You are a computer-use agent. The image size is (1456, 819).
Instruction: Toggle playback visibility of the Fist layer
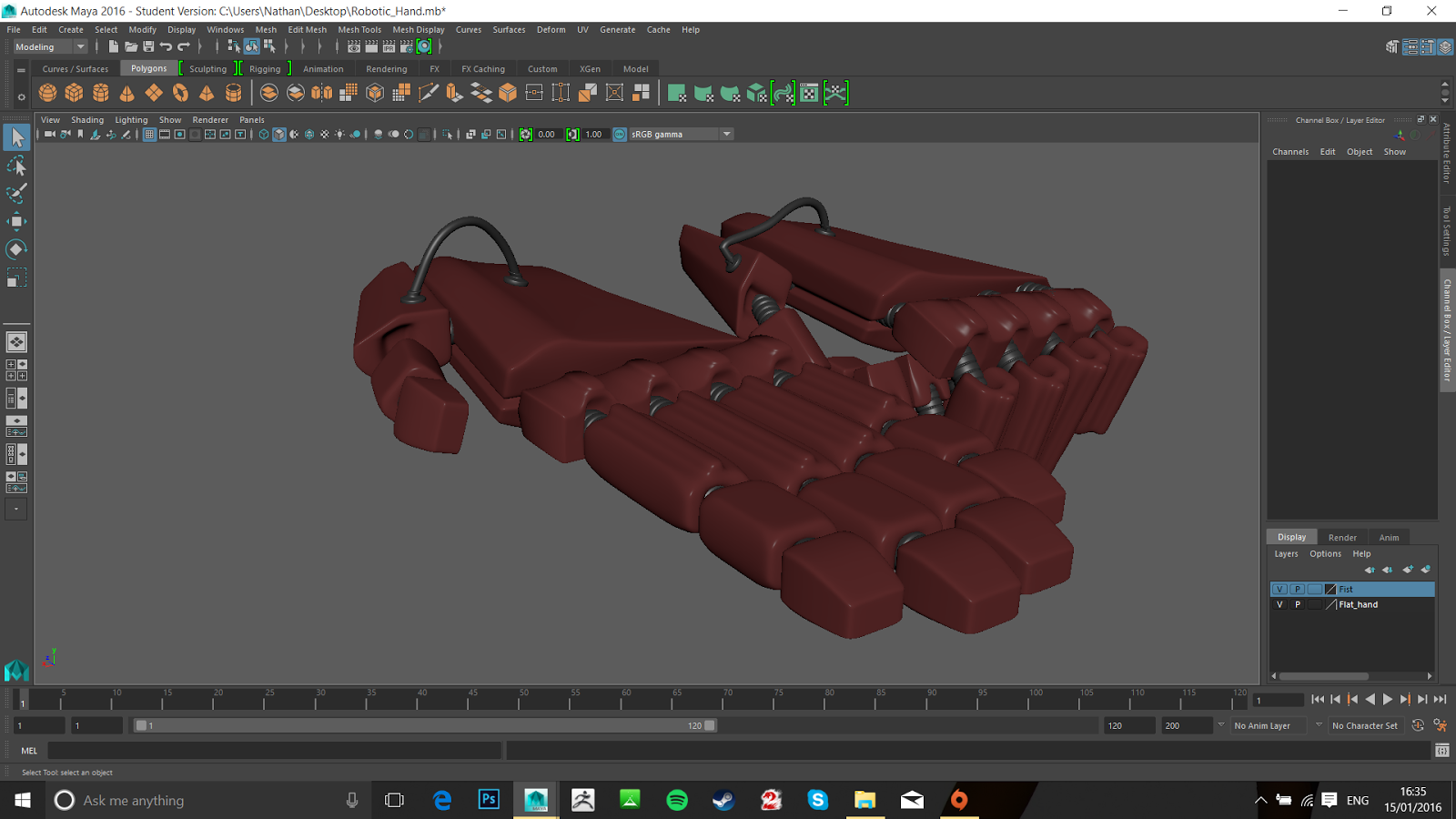[x=1298, y=589]
